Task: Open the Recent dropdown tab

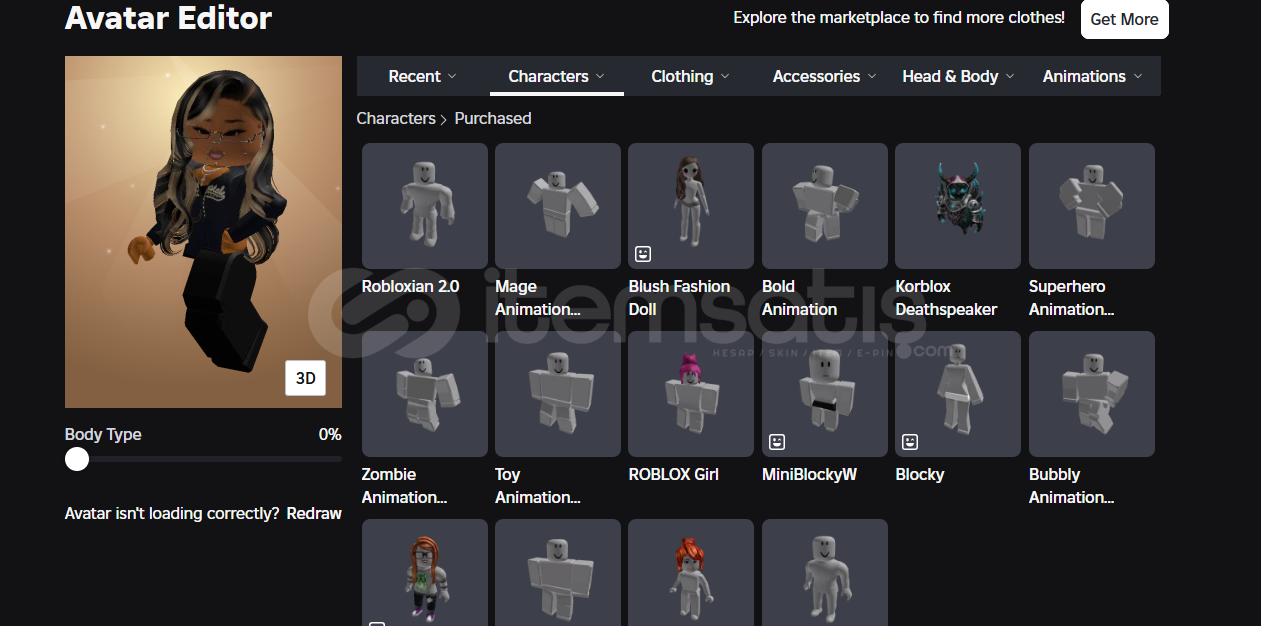Action: [422, 76]
